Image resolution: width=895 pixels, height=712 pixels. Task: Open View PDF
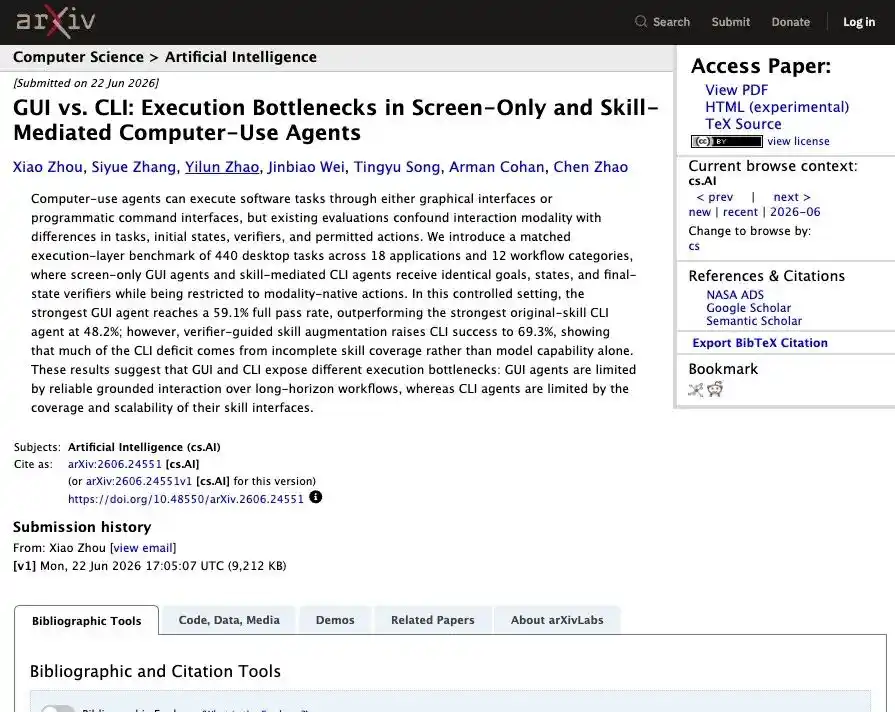[736, 90]
